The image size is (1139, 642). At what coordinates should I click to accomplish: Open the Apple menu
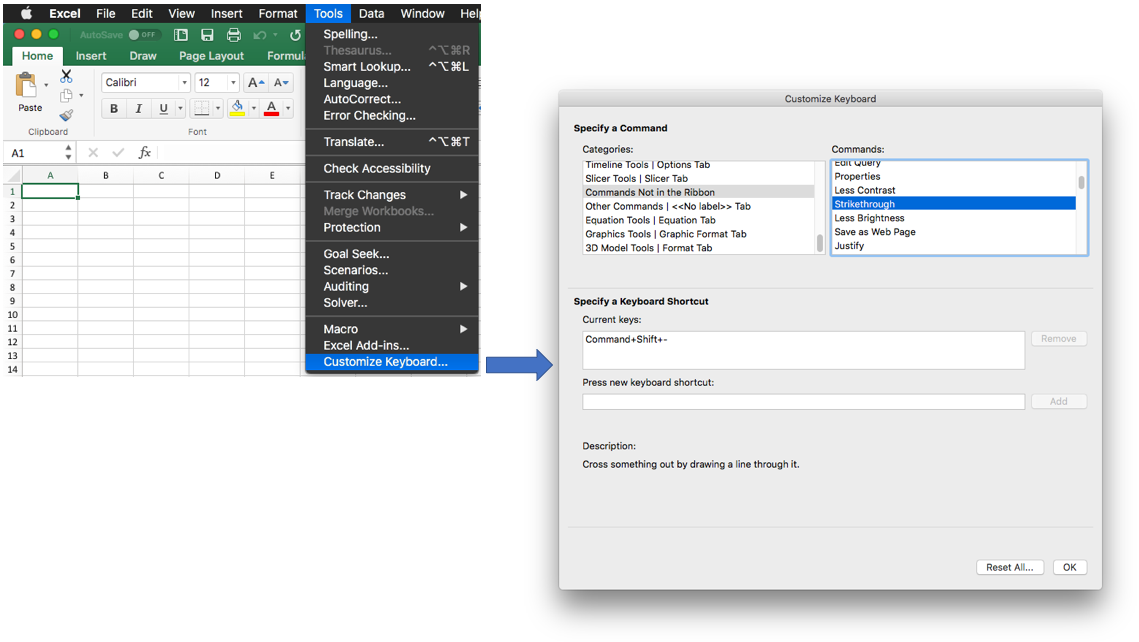[x=26, y=13]
